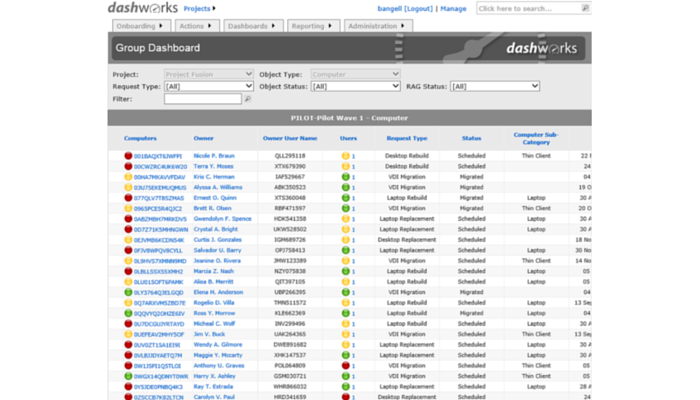Click amber users icon in Nicole P. Braun row

point(346,156)
